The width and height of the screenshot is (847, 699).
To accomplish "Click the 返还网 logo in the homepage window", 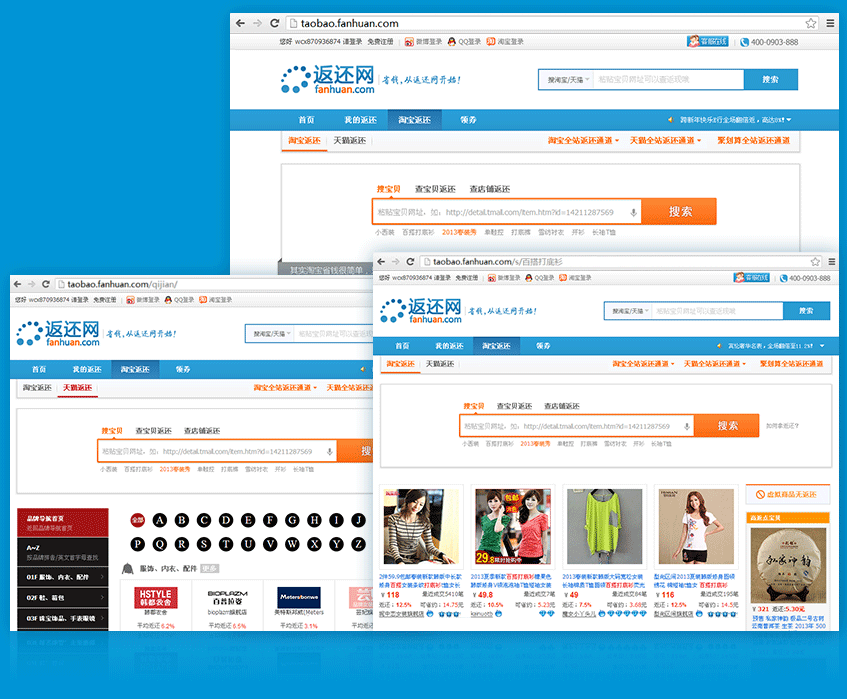I will point(328,79).
